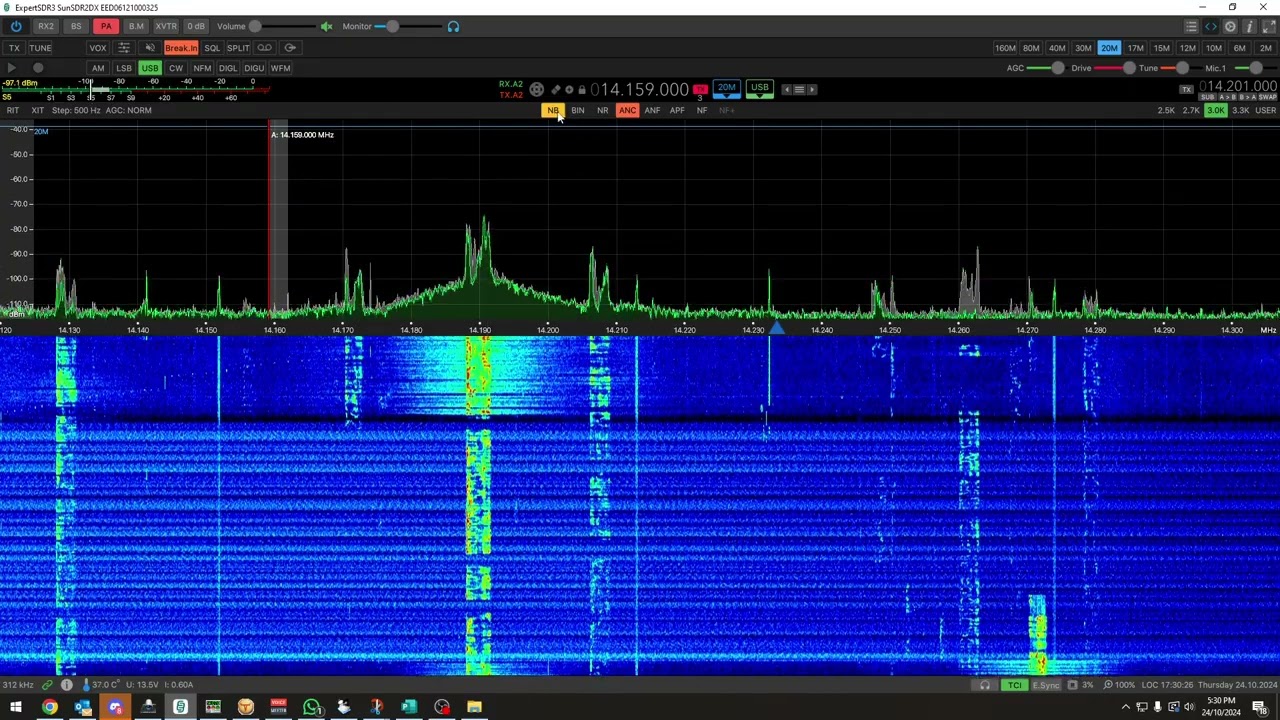Click the left arrow beside memory list
Image resolution: width=1280 pixels, height=720 pixels.
point(786,90)
